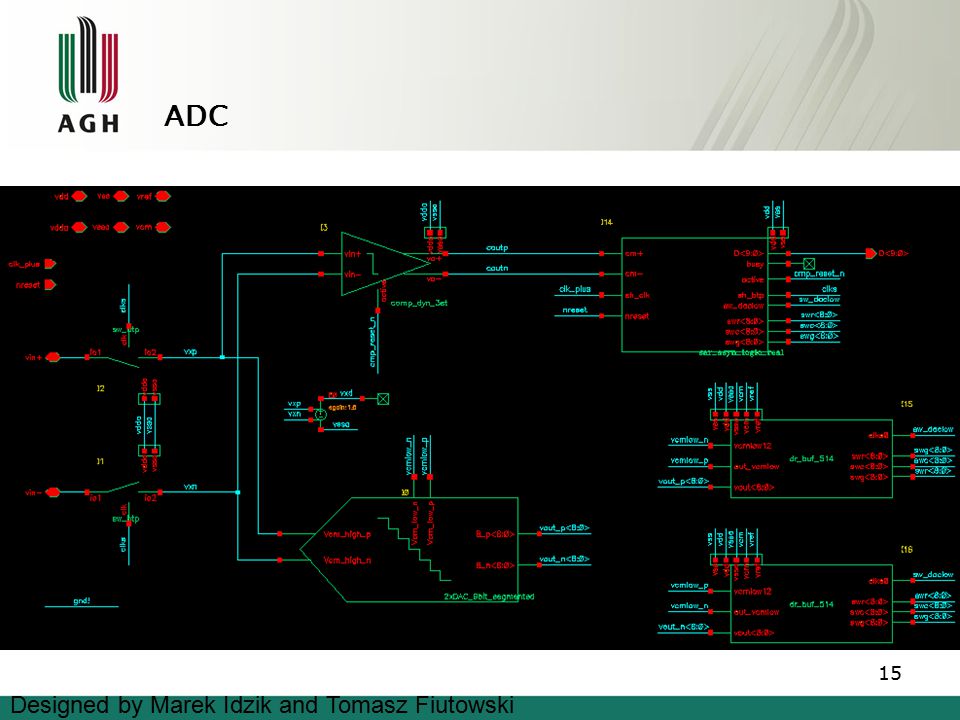
Task: Select the "Designed by Marek Idzik" footer
Action: [x=262, y=705]
